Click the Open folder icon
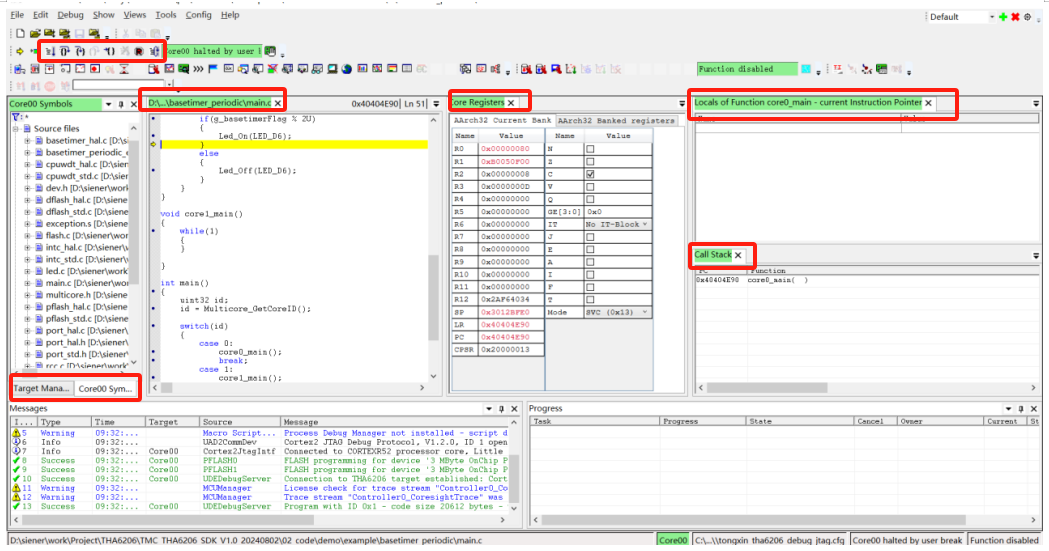1049x551 pixels. 35,33
